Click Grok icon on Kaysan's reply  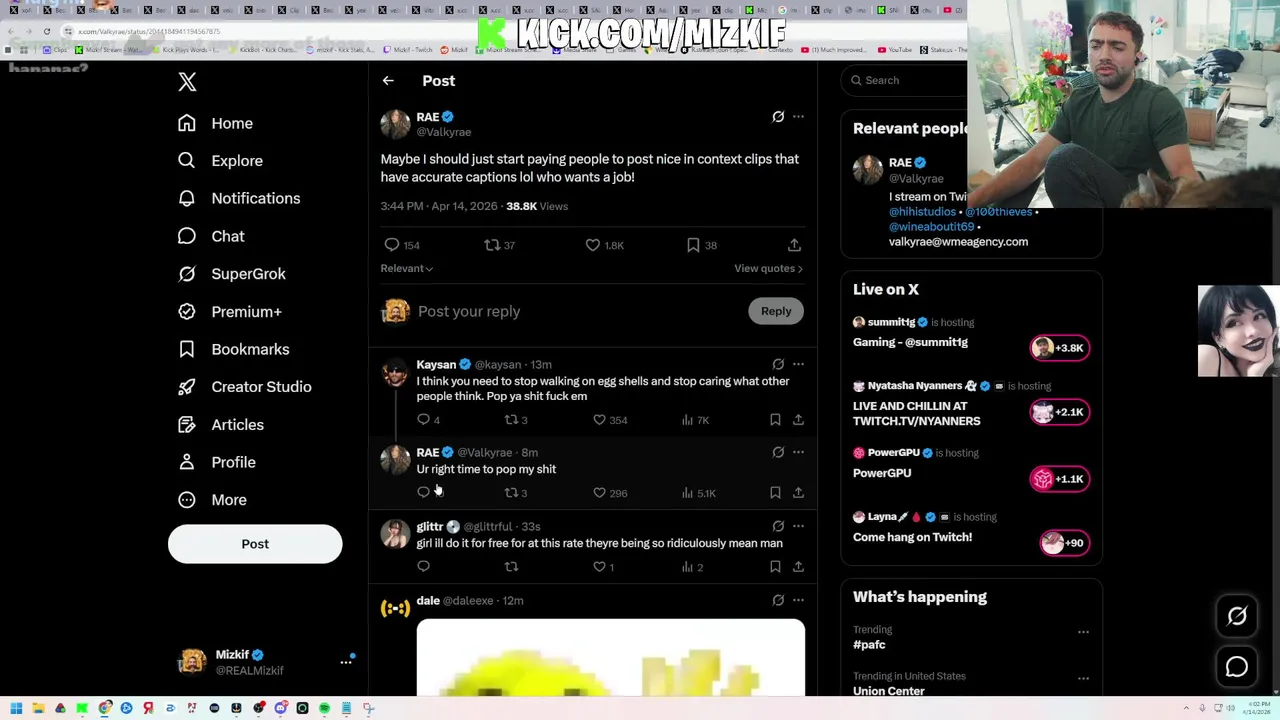pos(778,365)
